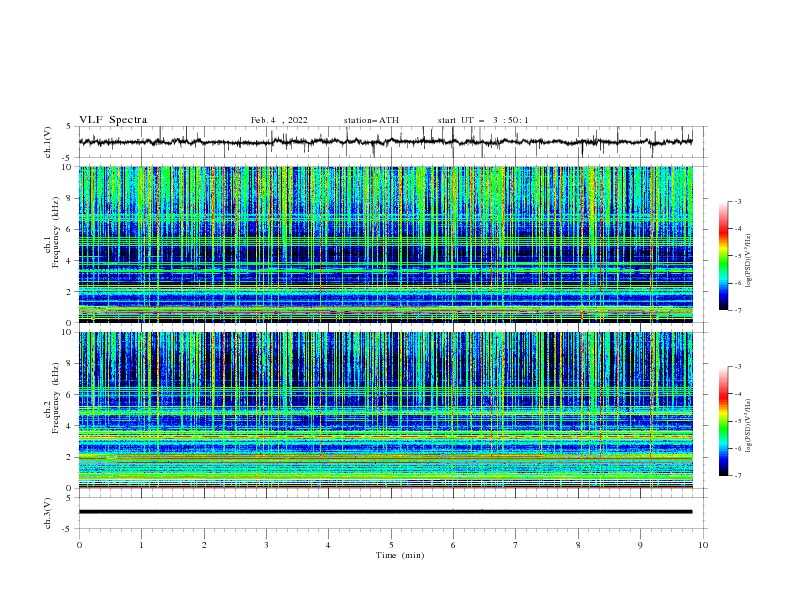792x612 pixels.
Task: Click time axis tick label '10'
Action: 703,545
